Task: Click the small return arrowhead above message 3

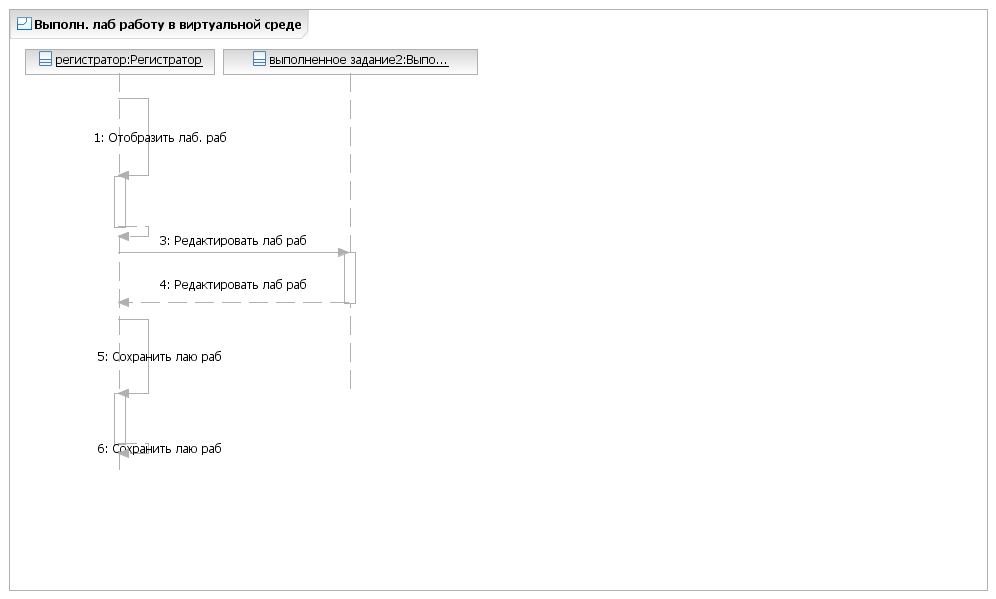Action: coord(124,236)
